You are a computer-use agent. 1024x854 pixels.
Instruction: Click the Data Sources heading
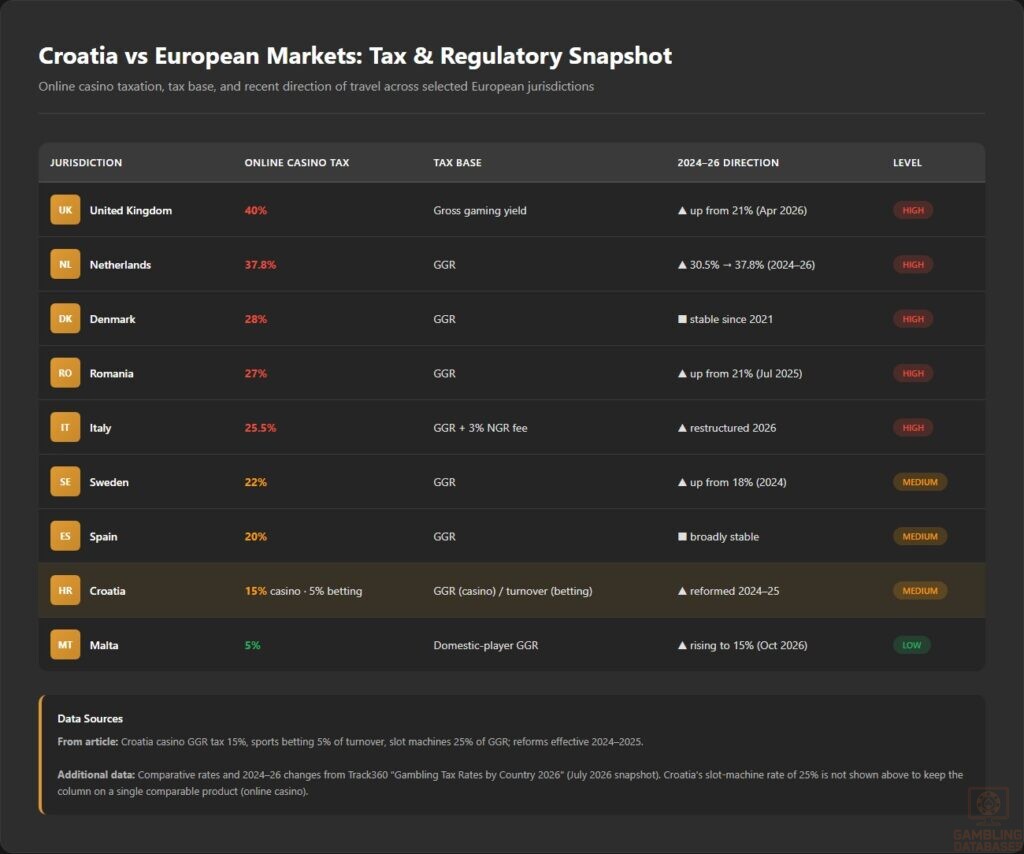pos(90,718)
